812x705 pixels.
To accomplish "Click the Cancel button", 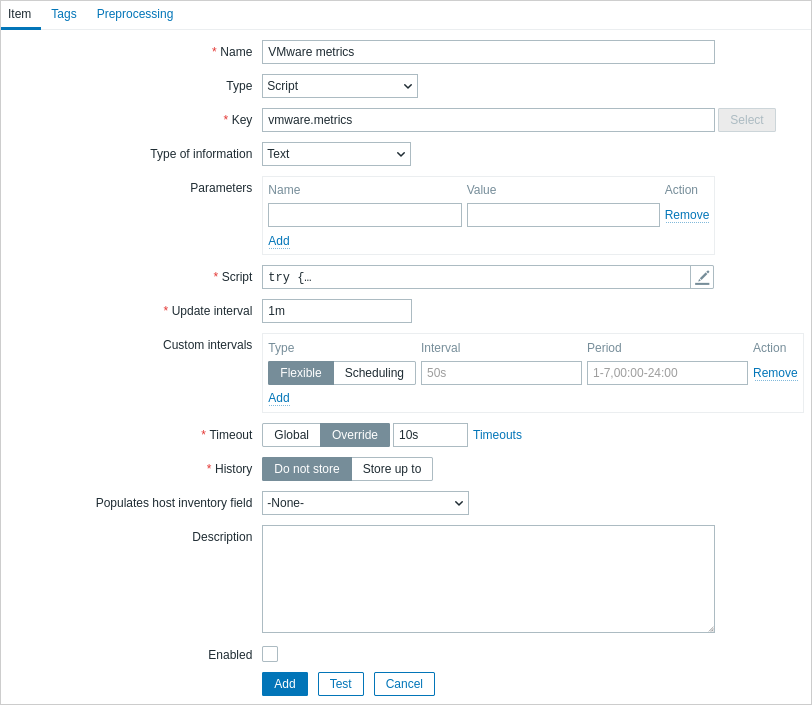I will pyautogui.click(x=404, y=684).
